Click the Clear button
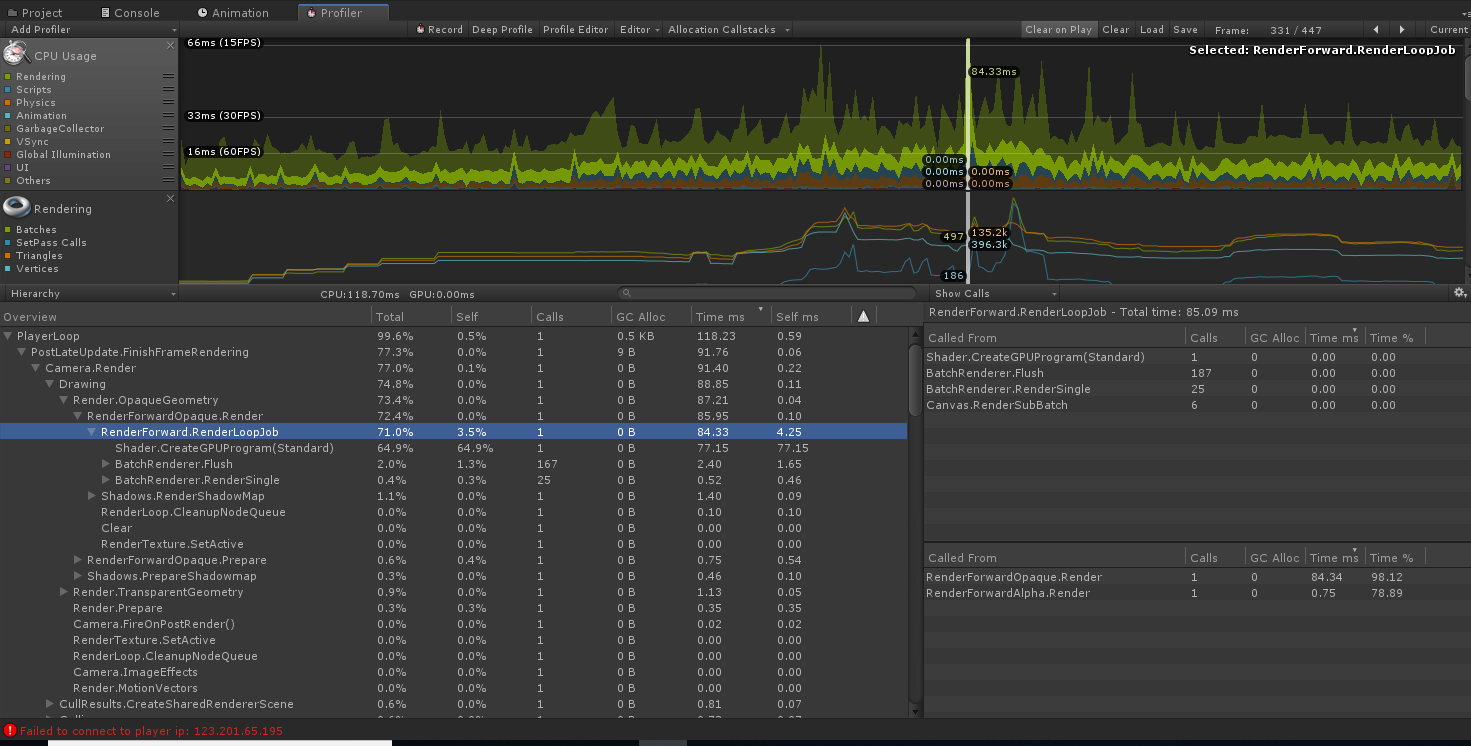Viewport: 1471px width, 746px height. coord(1116,29)
